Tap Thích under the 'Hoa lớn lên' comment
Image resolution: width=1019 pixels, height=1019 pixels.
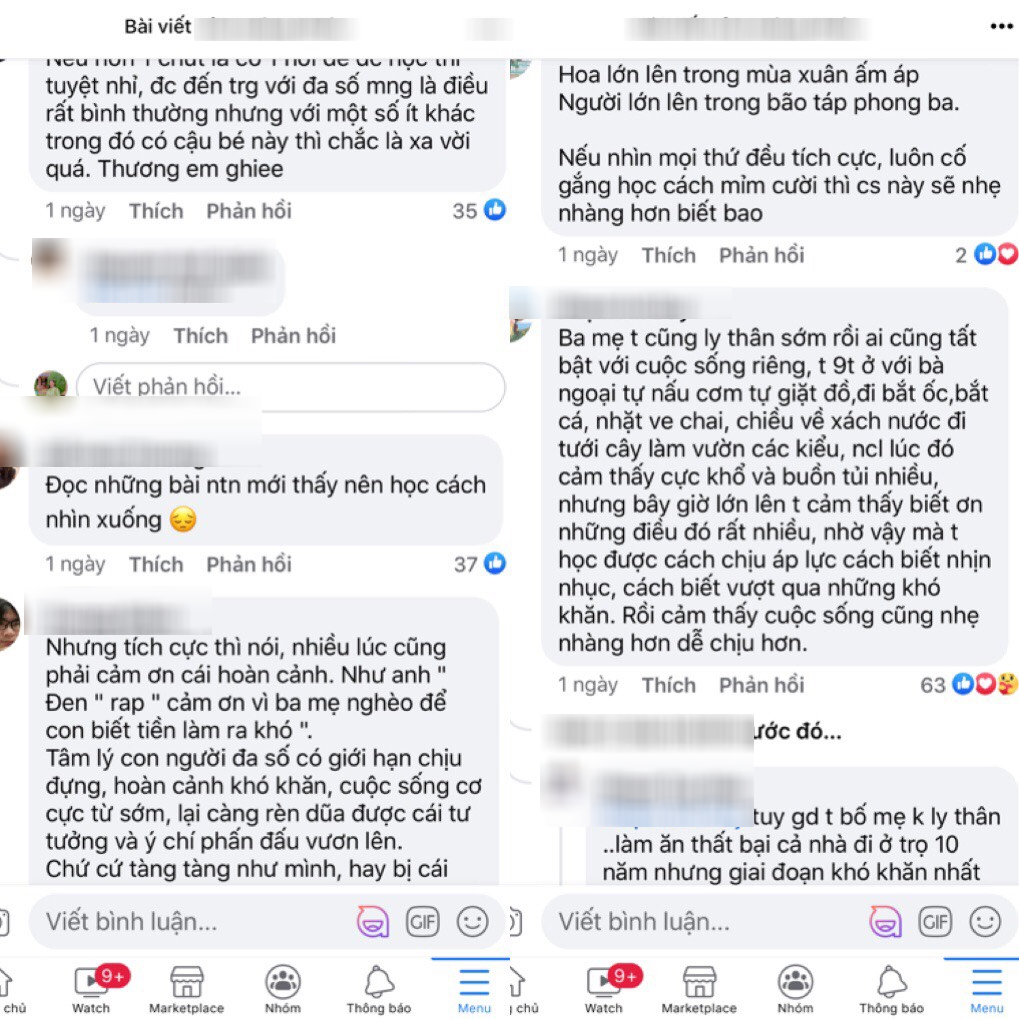(x=669, y=255)
